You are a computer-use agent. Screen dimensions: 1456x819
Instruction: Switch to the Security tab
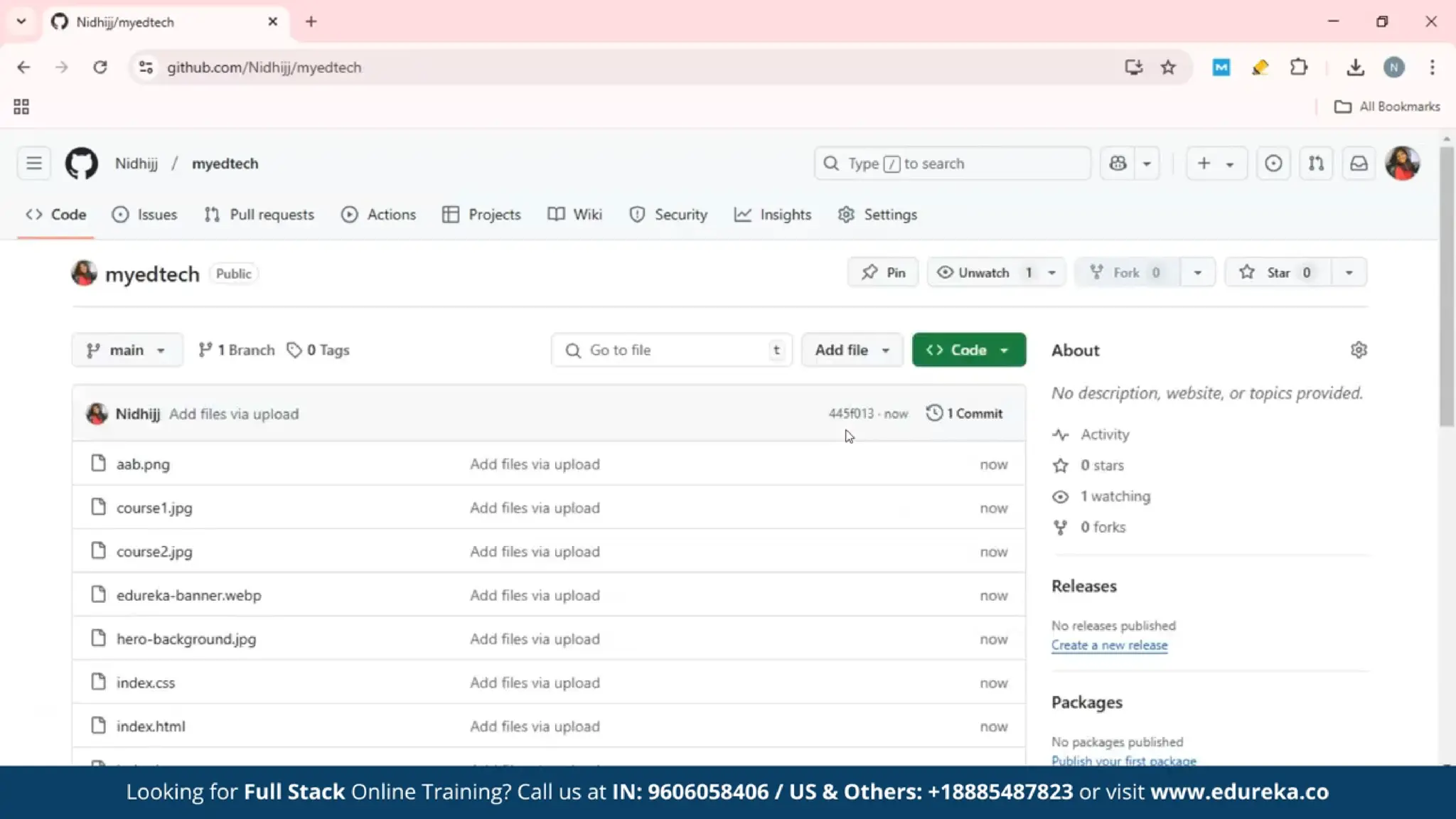(668, 215)
